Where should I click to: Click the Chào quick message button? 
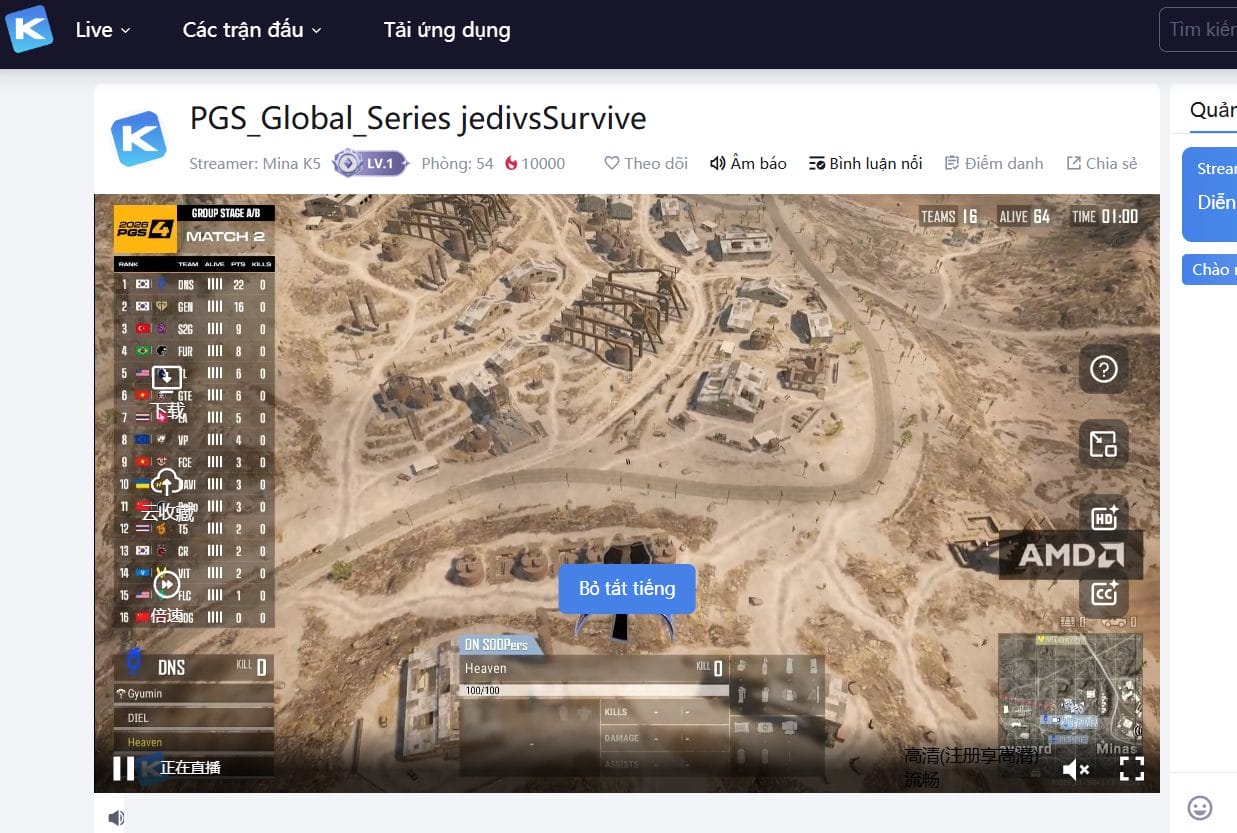coord(1210,270)
